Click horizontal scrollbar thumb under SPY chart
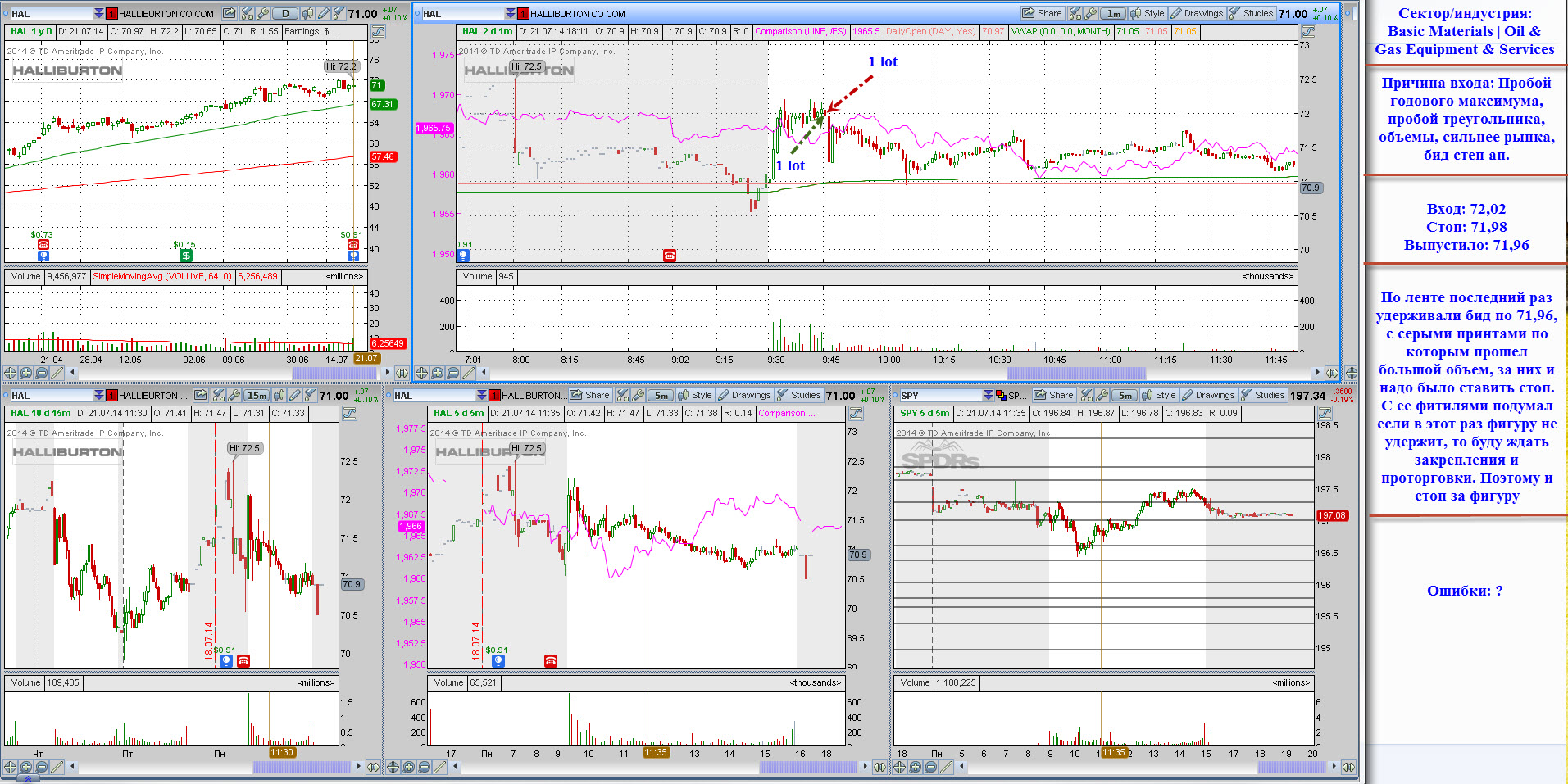The width and height of the screenshot is (1568, 784). (x=1292, y=767)
